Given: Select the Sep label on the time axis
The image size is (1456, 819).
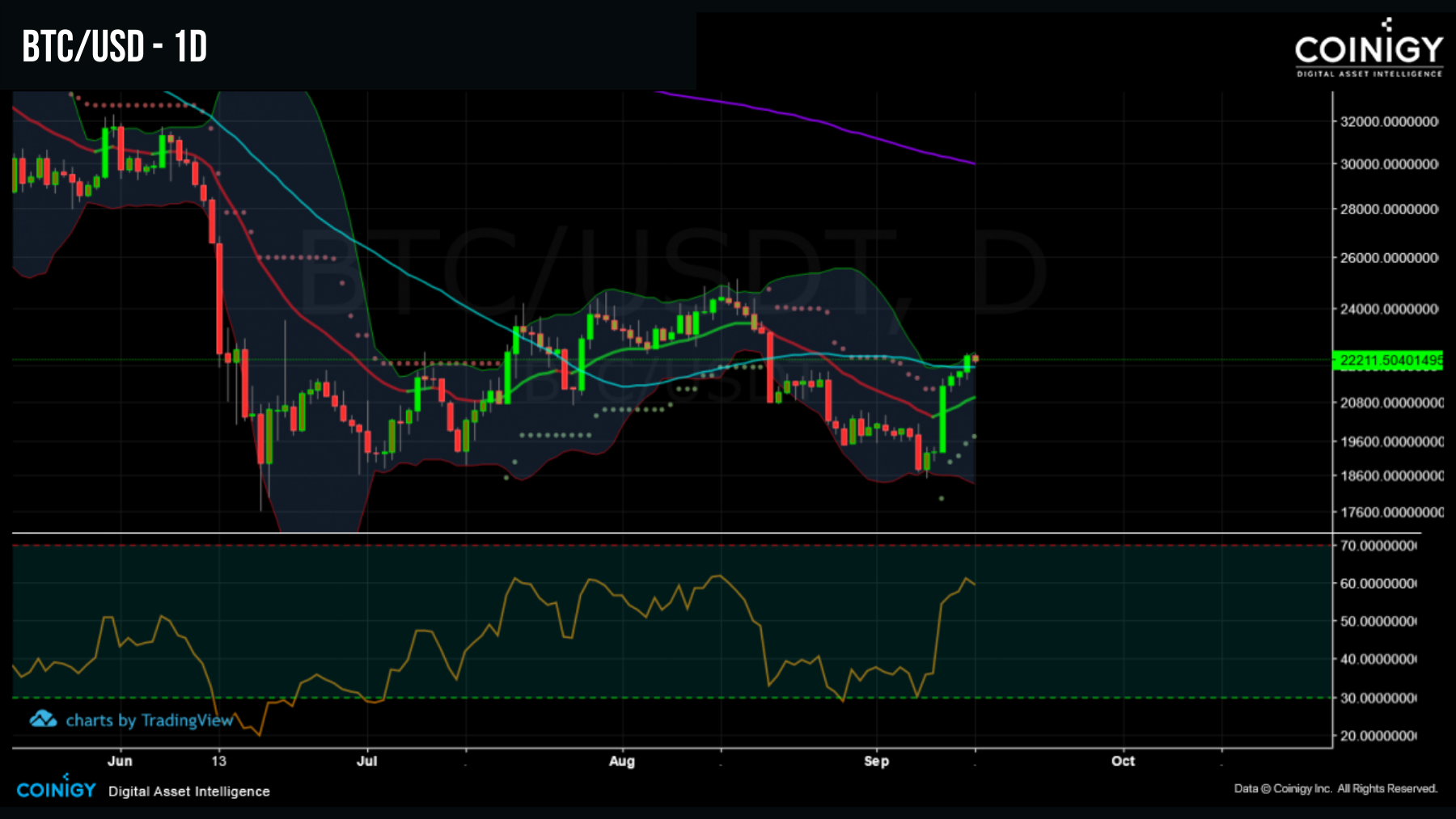Looking at the screenshot, I should [878, 761].
